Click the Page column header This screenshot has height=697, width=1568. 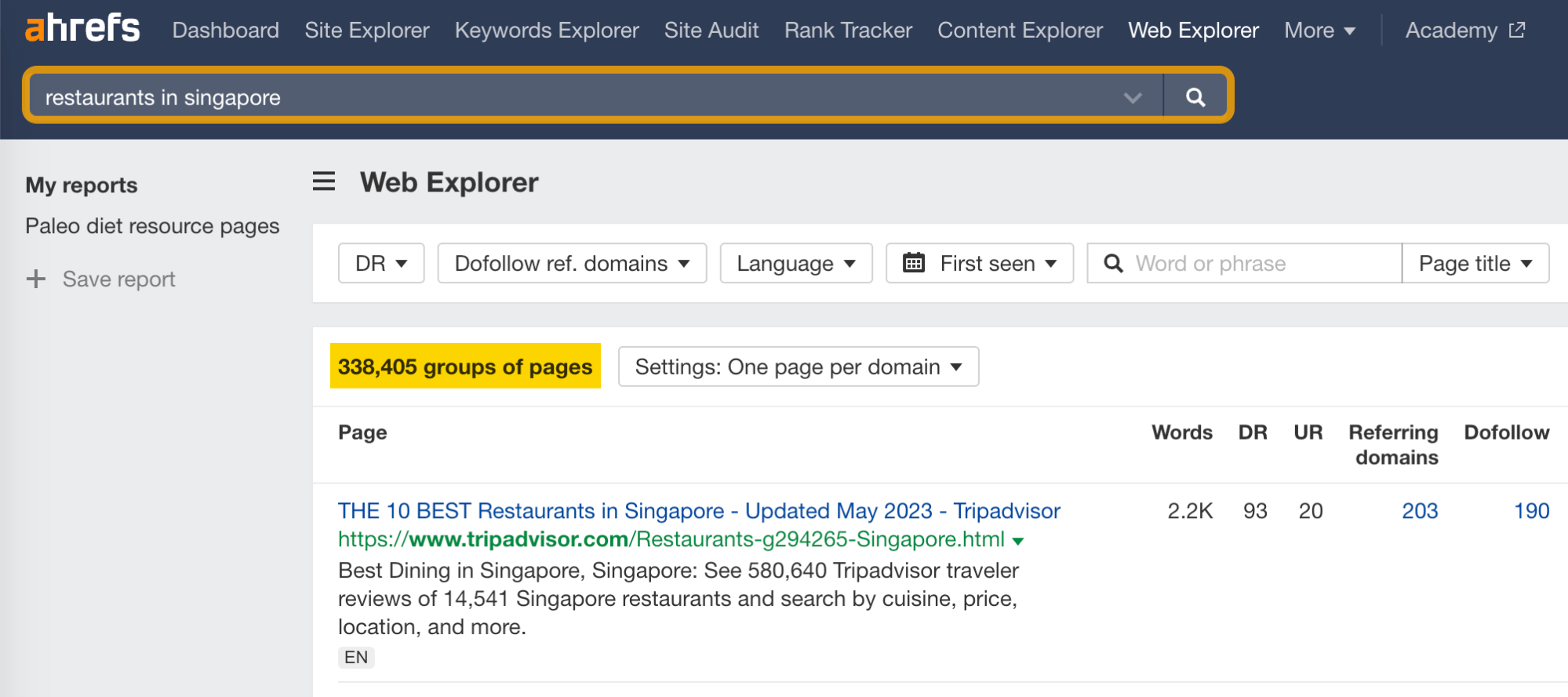point(362,432)
